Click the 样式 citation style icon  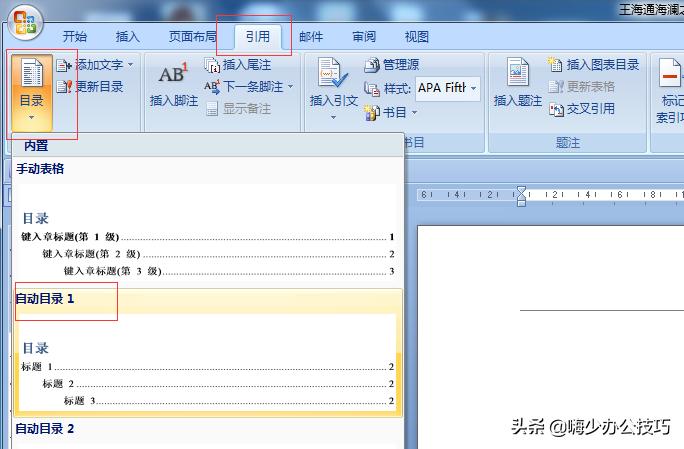tap(372, 89)
